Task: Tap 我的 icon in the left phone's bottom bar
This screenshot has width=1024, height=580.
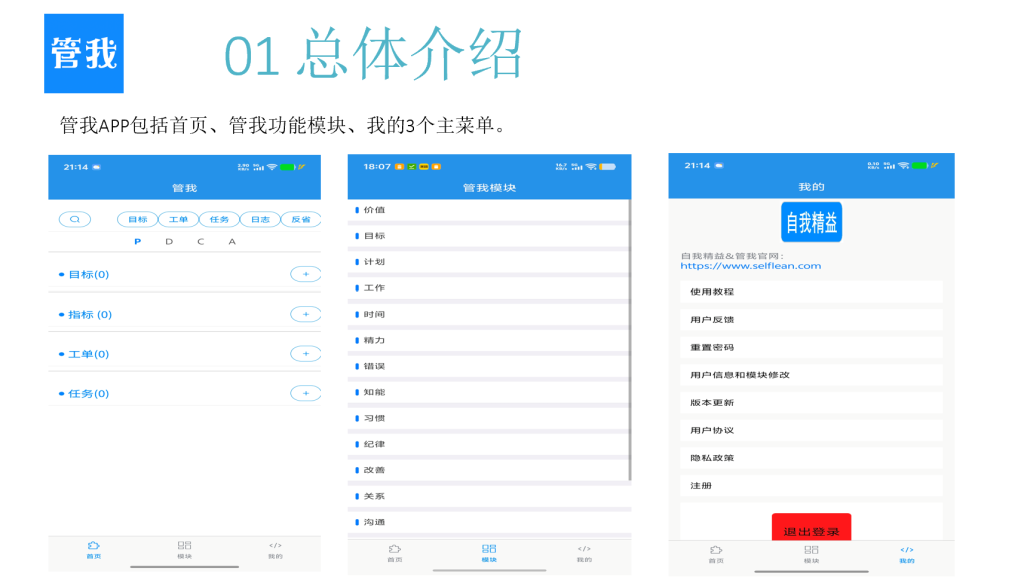Action: pos(275,549)
